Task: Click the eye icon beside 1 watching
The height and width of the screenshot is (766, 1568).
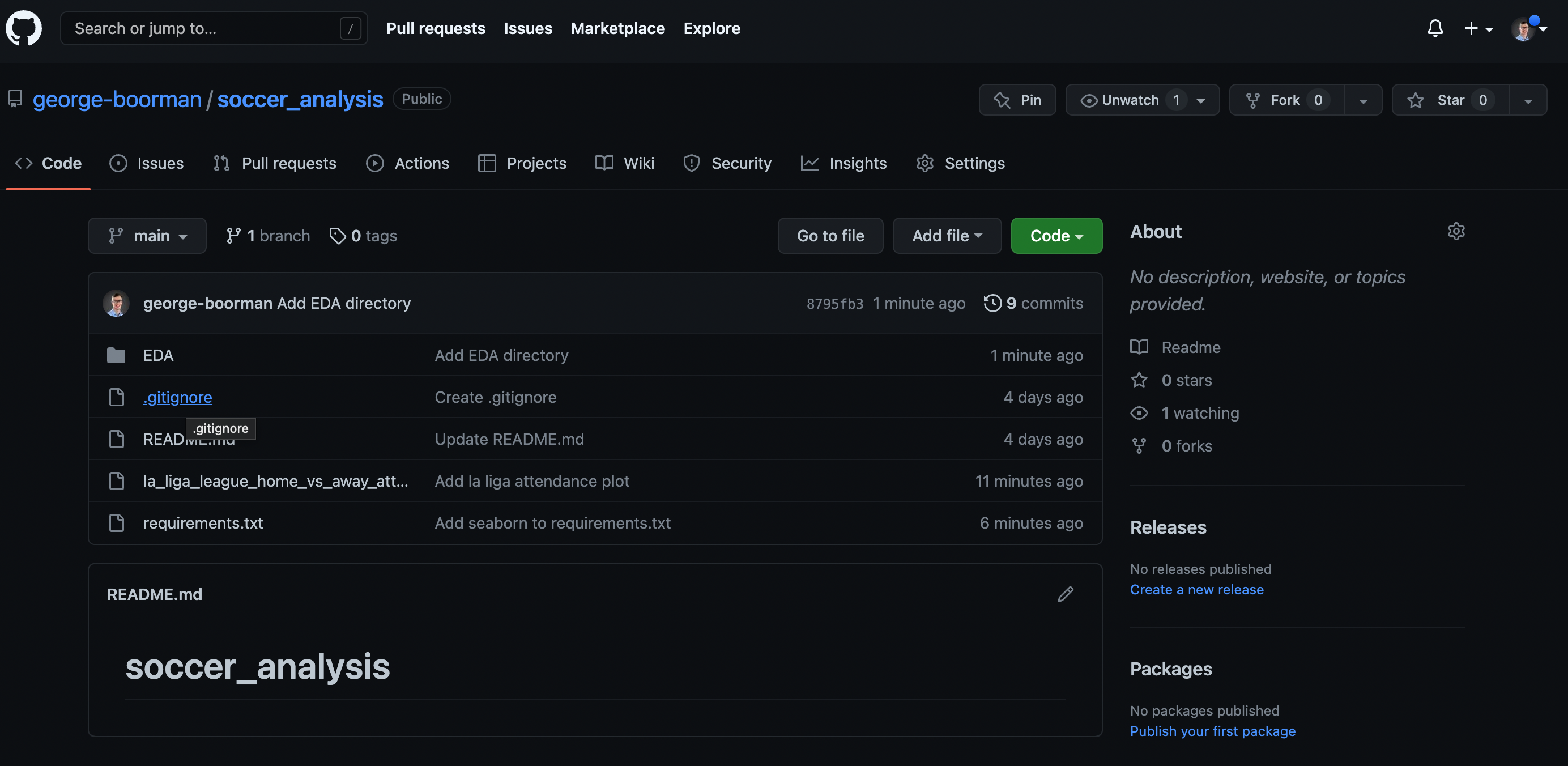Action: point(1138,413)
